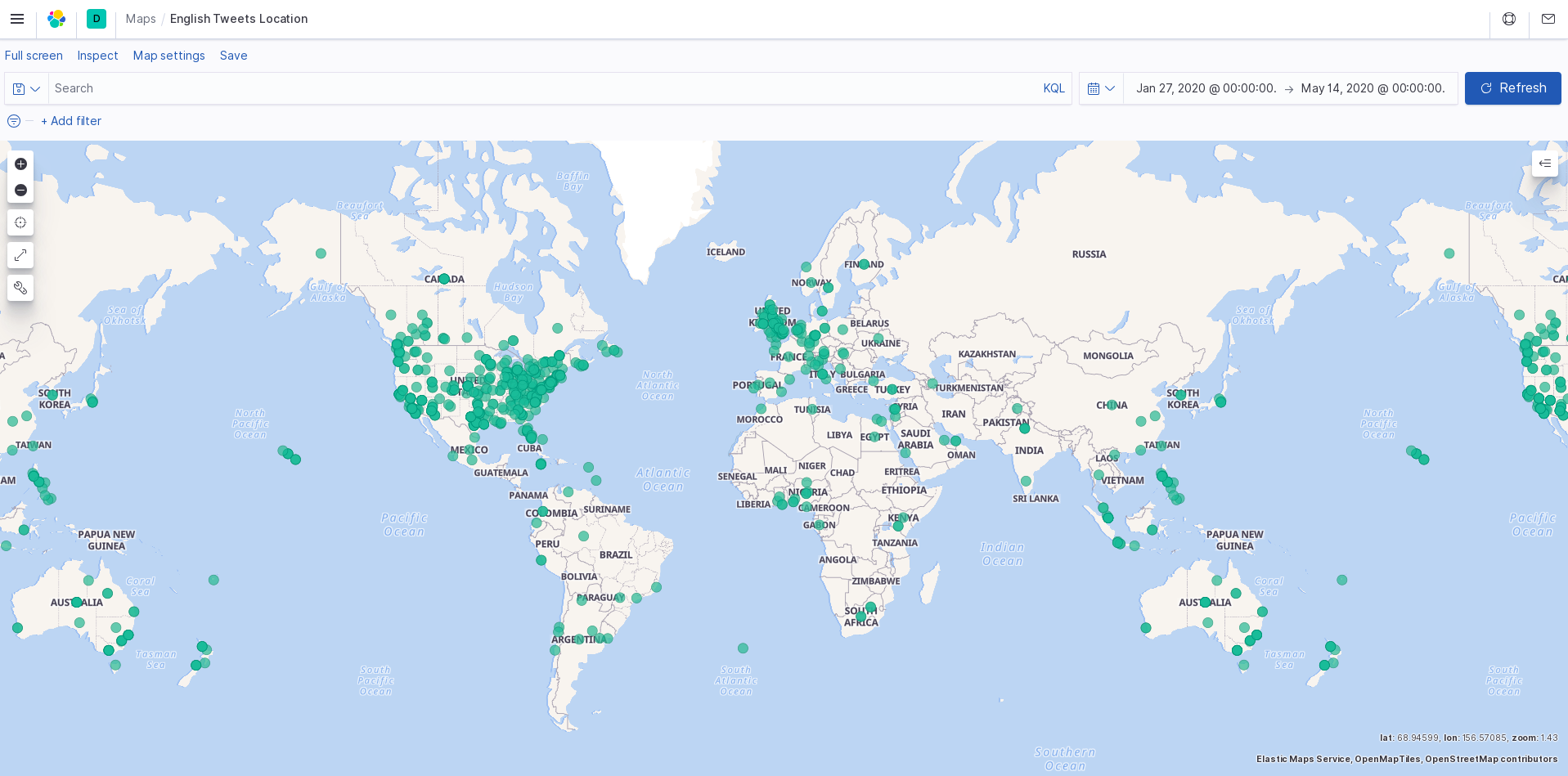Open the calendar quick date menu

pos(1101,88)
